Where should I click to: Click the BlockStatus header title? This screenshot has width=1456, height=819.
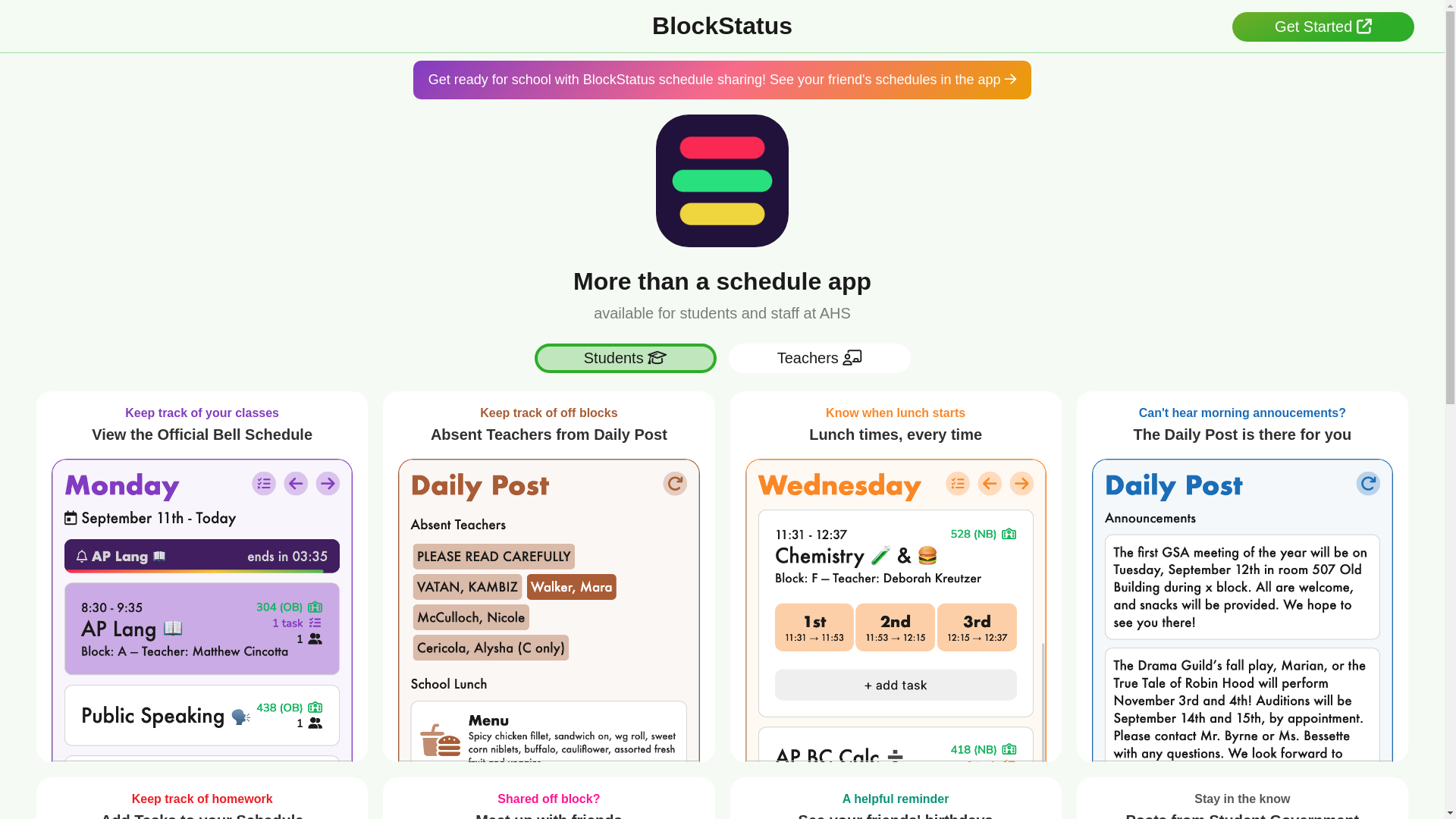tap(722, 26)
